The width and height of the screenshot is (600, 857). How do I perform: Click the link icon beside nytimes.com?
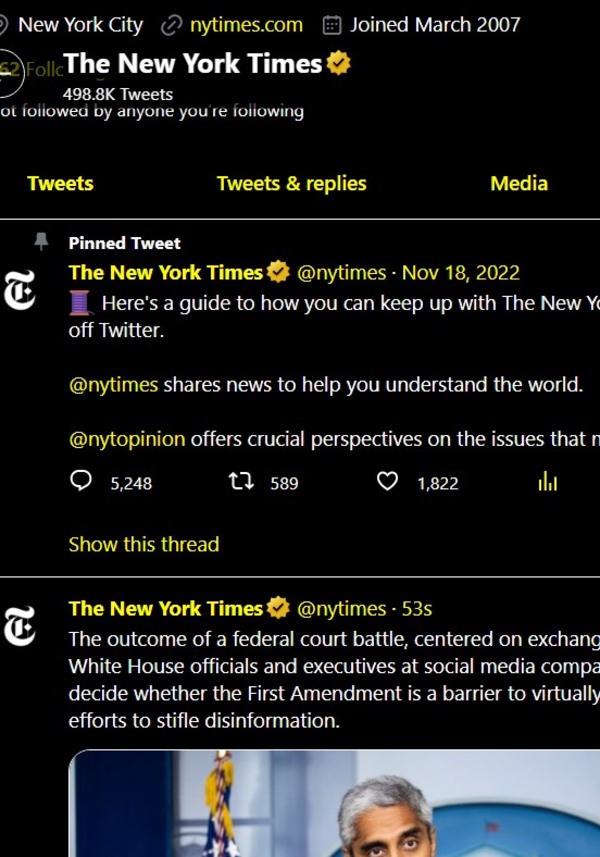(x=172, y=25)
